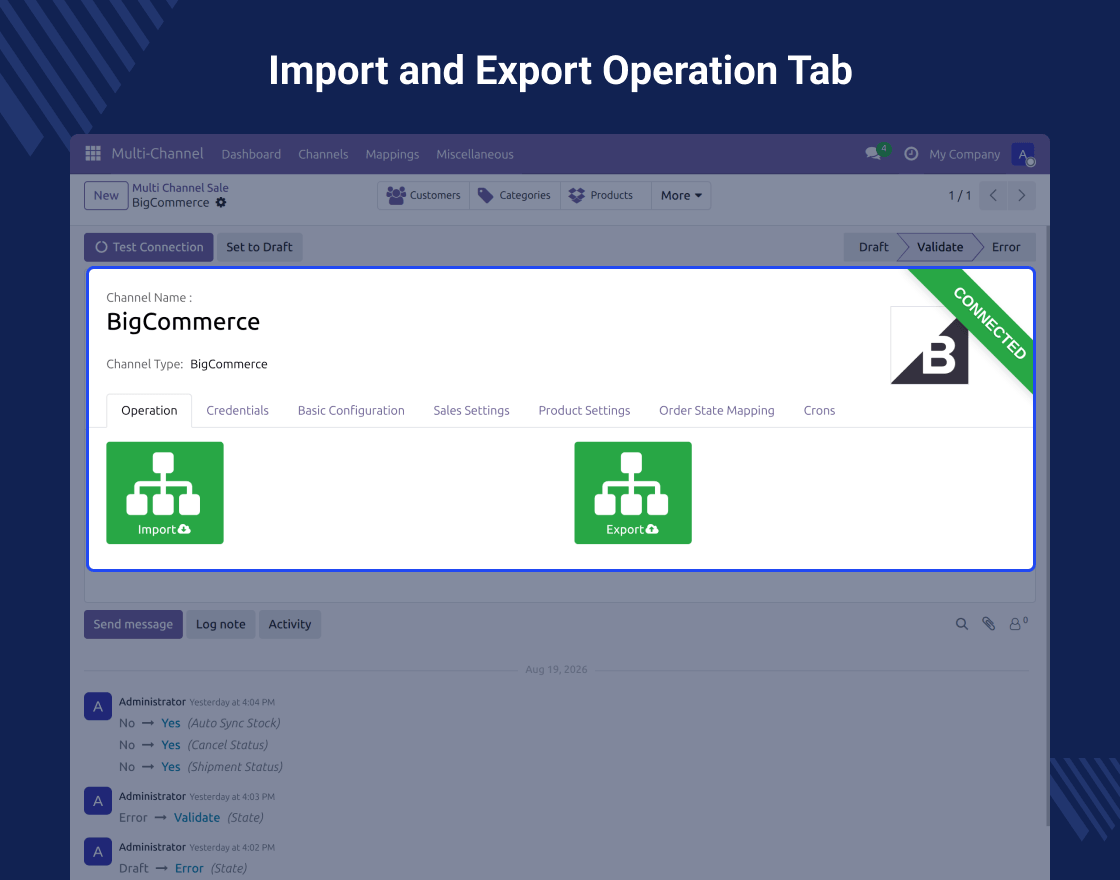Click the green Import operation tile
The height and width of the screenshot is (880, 1120).
tap(165, 493)
